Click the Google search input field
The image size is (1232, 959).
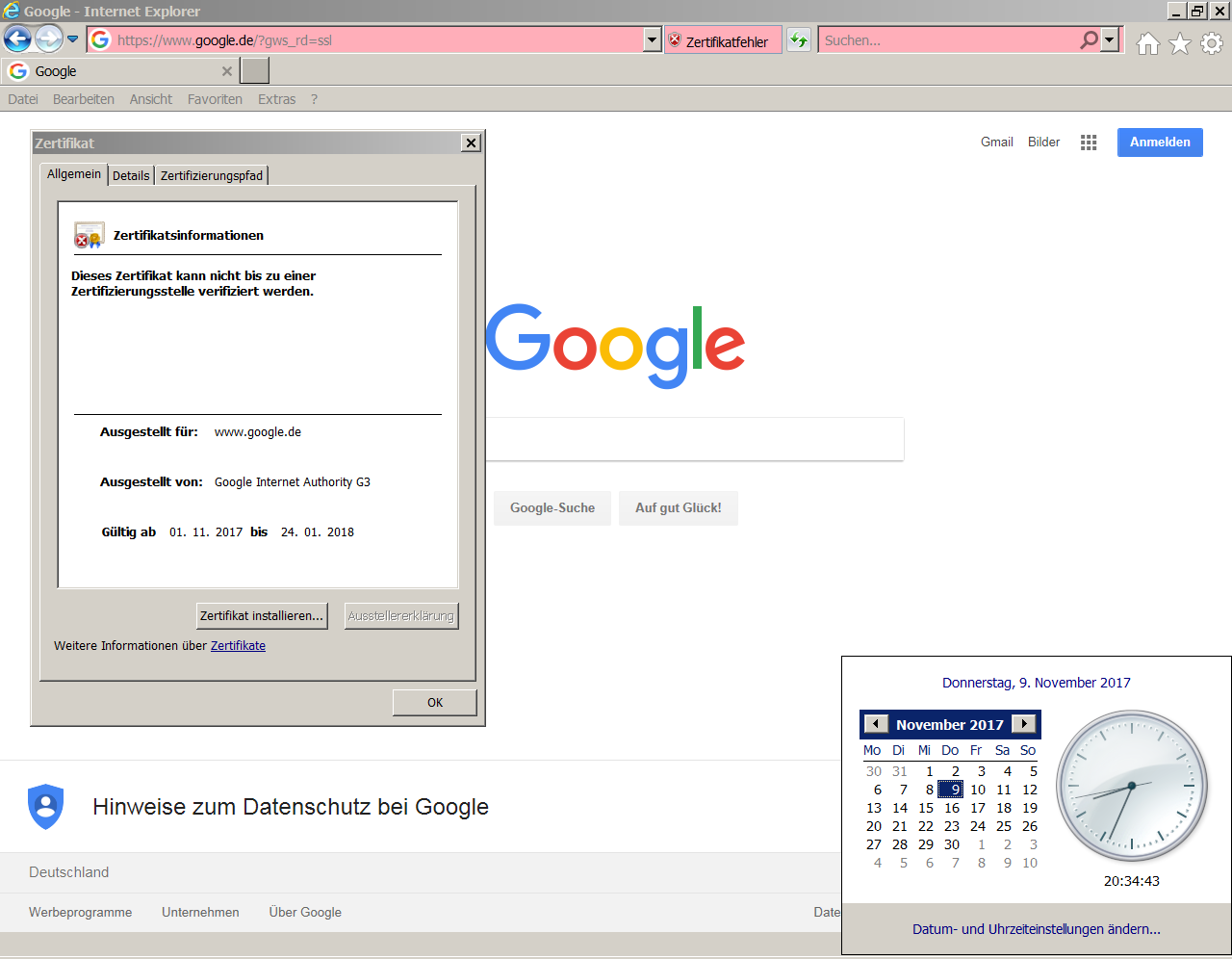pos(695,439)
